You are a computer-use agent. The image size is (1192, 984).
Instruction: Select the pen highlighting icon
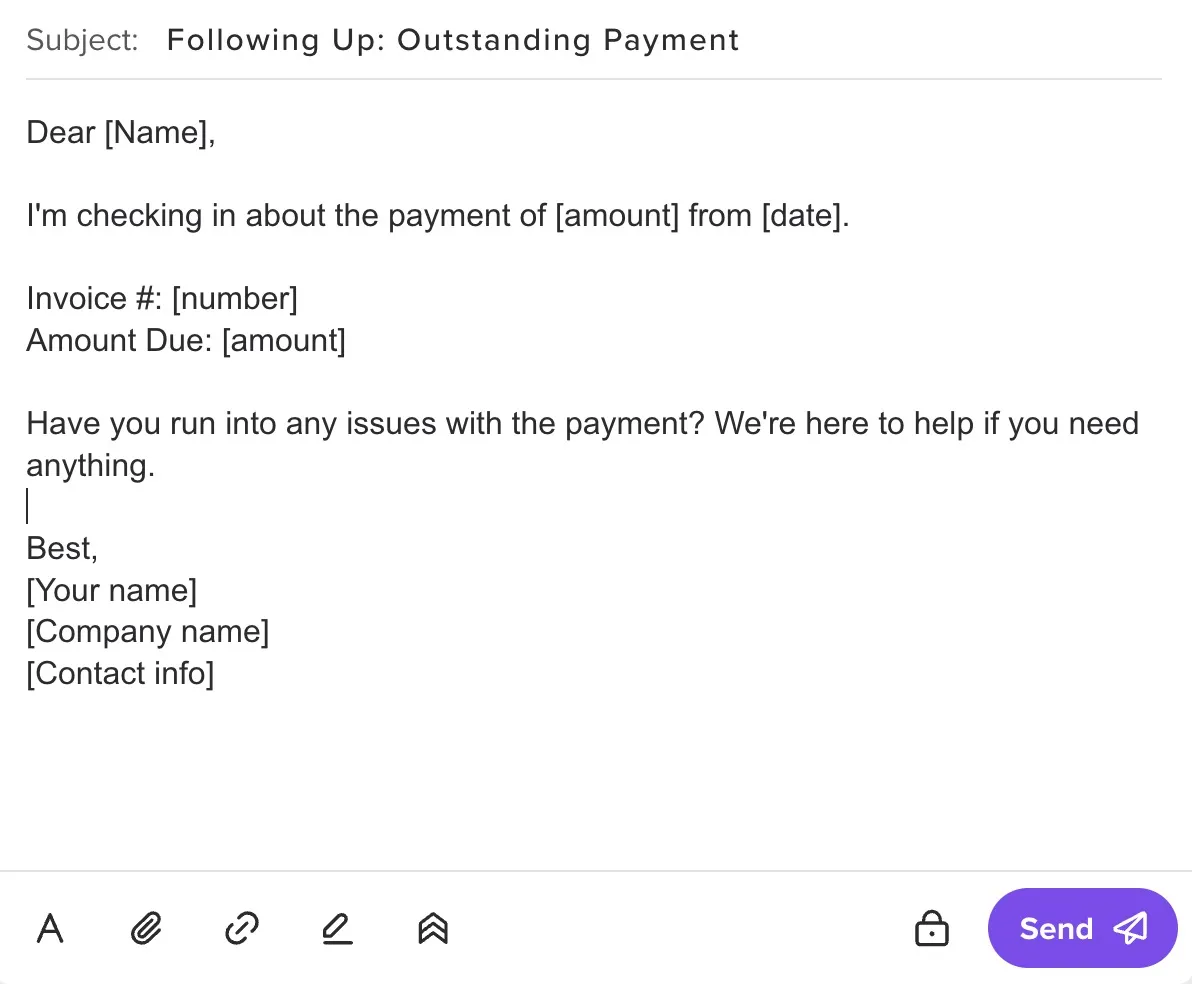337,928
